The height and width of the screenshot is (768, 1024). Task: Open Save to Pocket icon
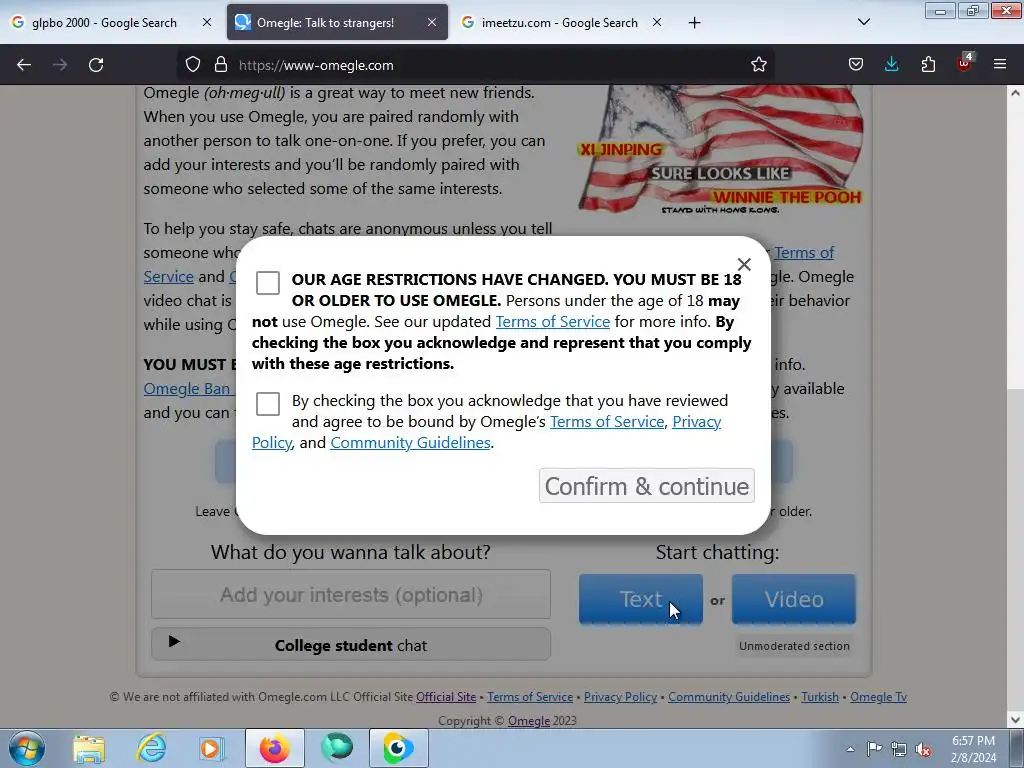(x=856, y=65)
